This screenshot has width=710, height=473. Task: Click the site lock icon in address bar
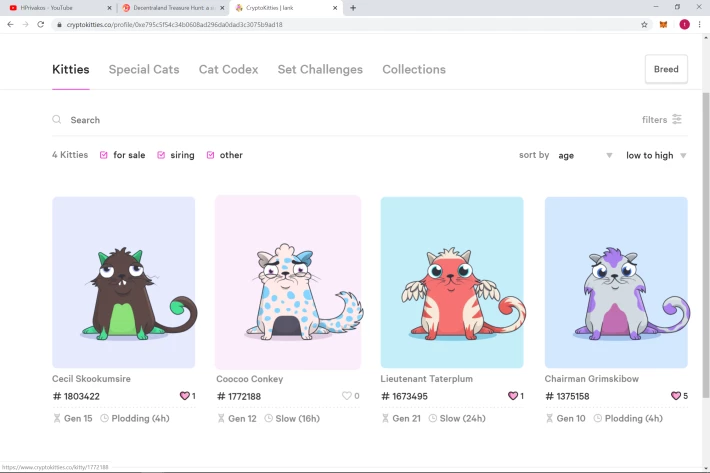59,24
